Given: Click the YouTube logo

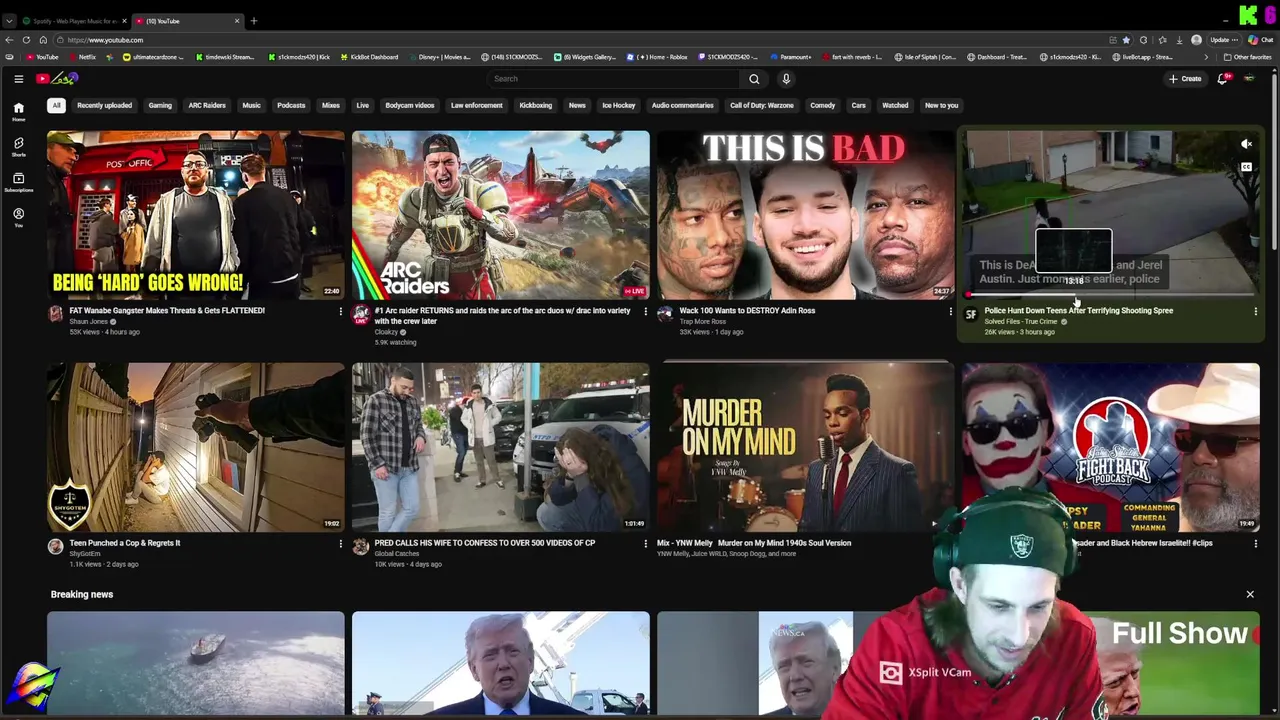Looking at the screenshot, I should 57,79.
